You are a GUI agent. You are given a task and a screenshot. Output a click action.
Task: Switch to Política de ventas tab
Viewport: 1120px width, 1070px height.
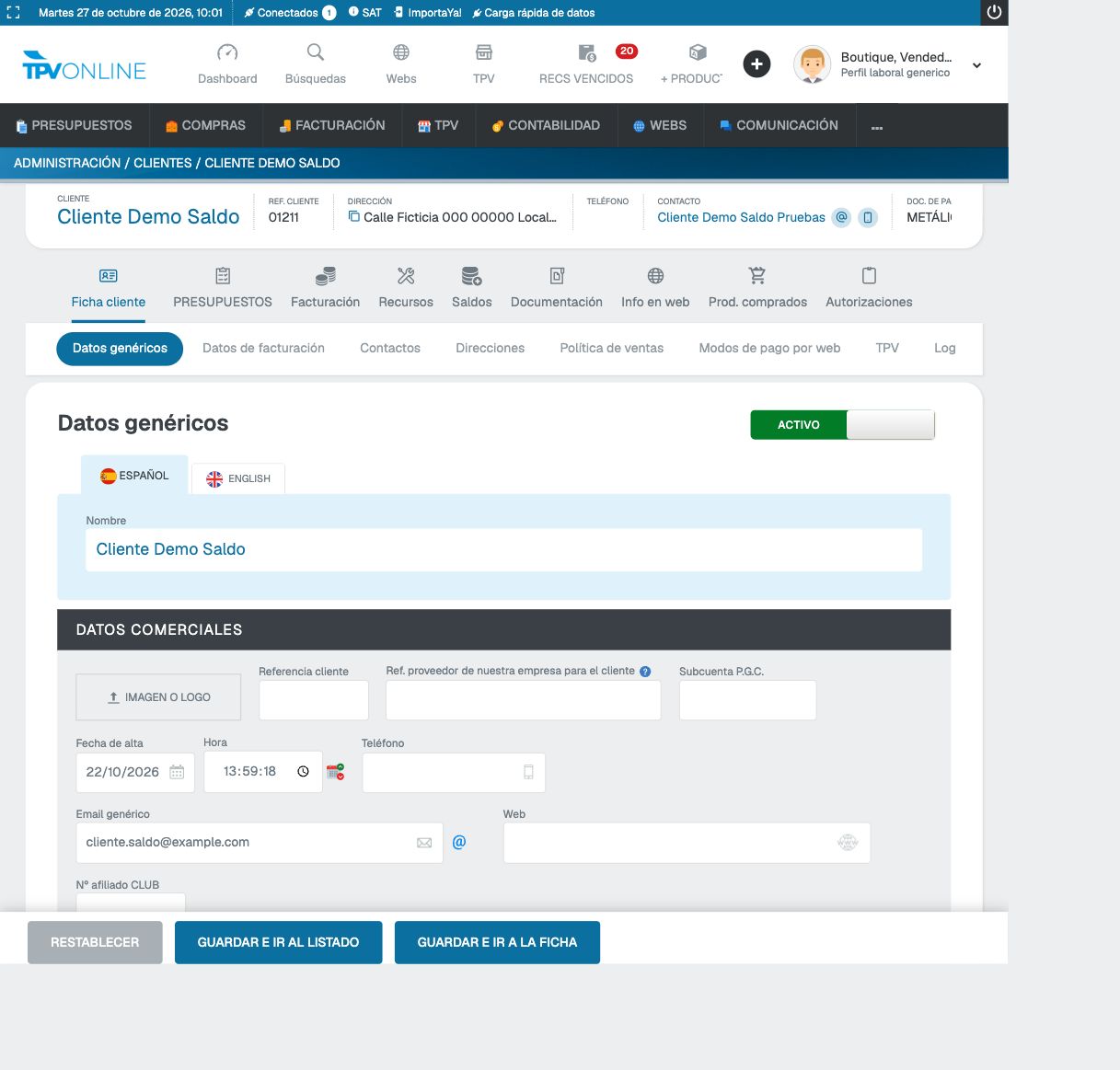tap(612, 348)
